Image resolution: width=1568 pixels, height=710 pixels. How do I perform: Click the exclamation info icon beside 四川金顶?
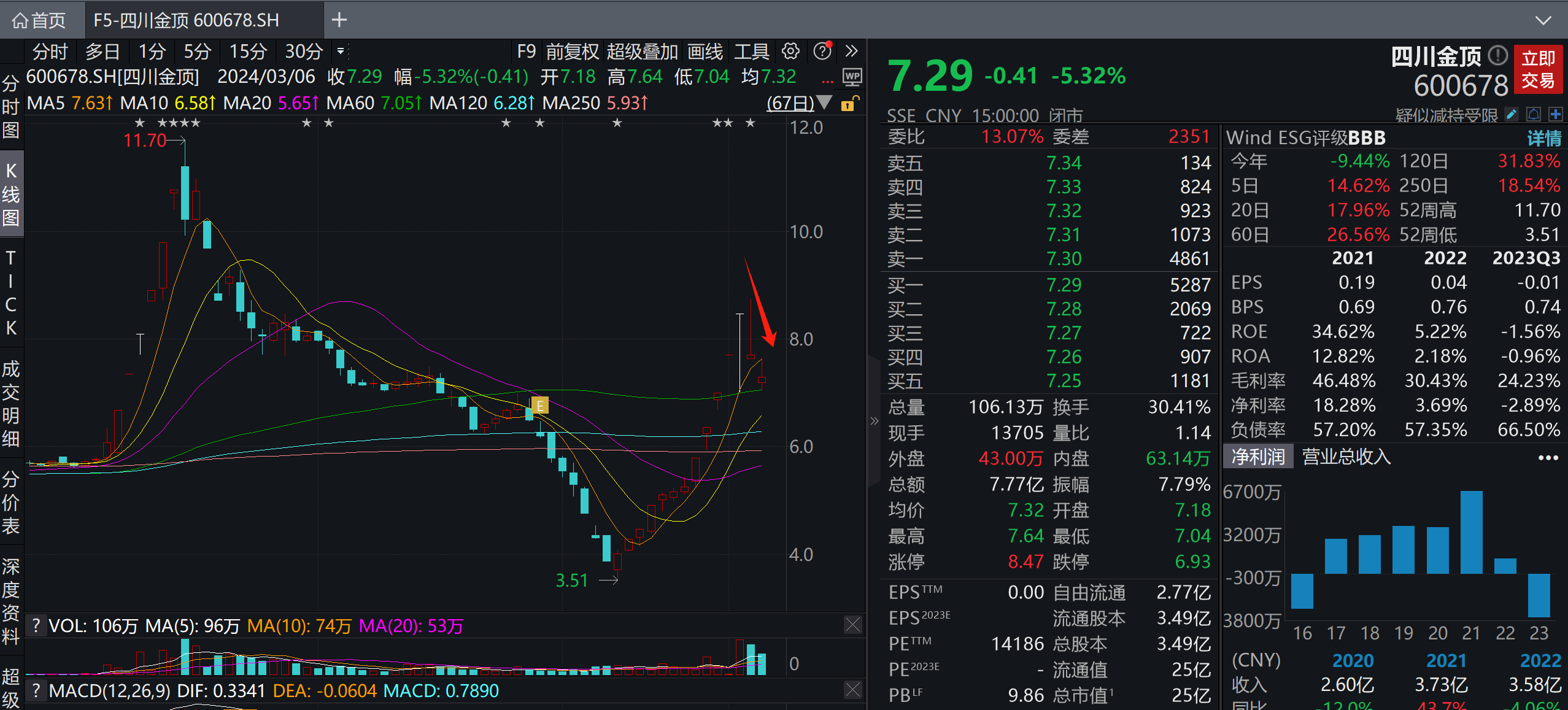[x=1498, y=56]
